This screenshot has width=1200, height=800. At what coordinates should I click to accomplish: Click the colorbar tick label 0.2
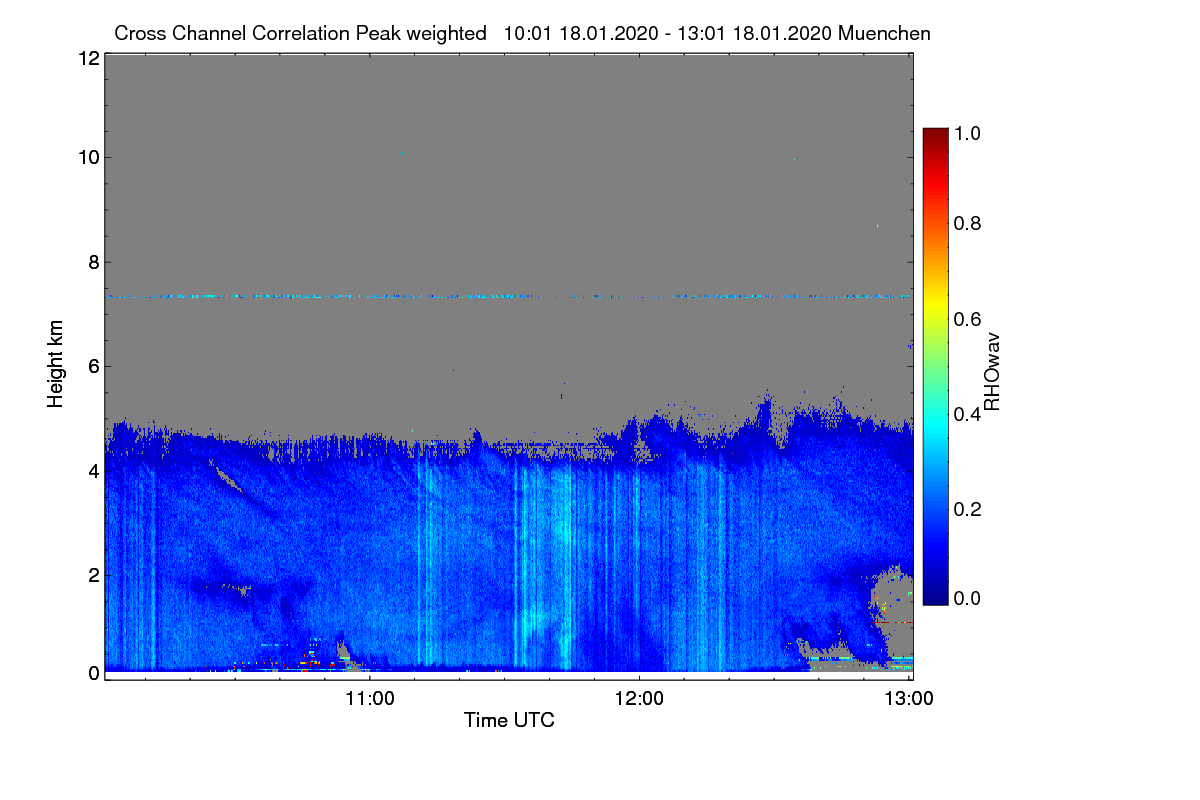point(968,508)
